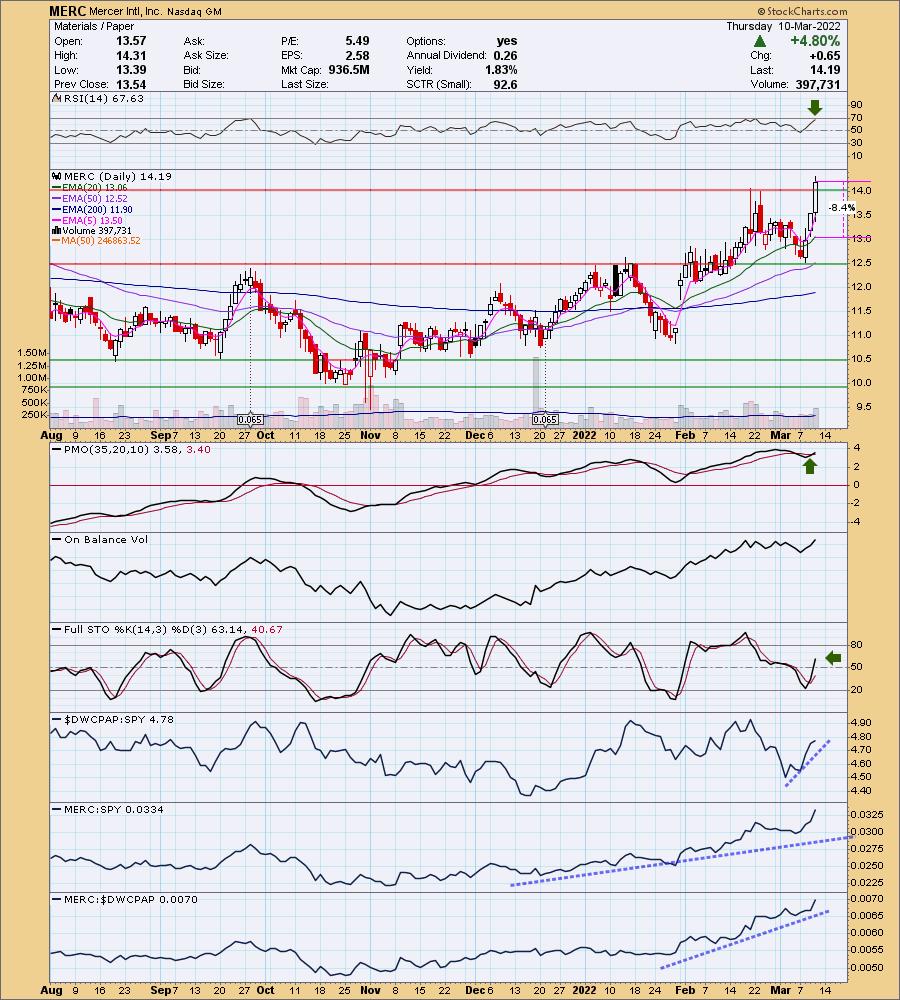Click the date 'Thursday 10-Mar-2022'
This screenshot has width=900, height=1000.
click(783, 26)
